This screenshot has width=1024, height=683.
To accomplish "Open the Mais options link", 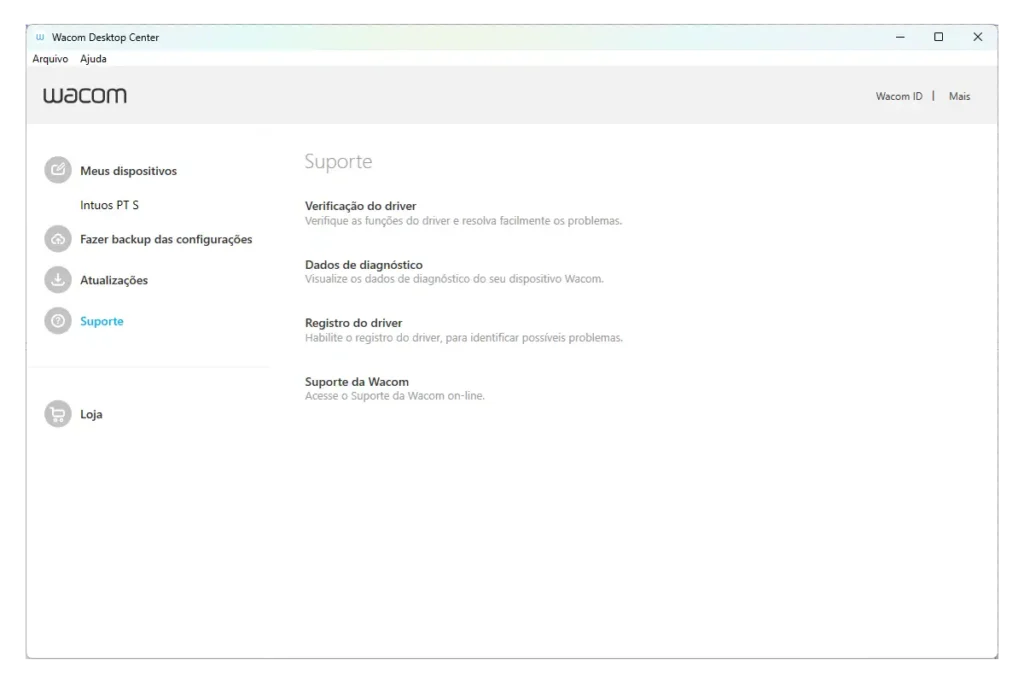I will (959, 96).
